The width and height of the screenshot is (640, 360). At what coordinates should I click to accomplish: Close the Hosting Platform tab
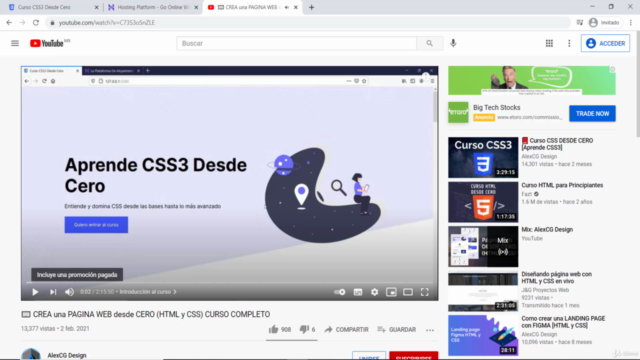[196, 7]
